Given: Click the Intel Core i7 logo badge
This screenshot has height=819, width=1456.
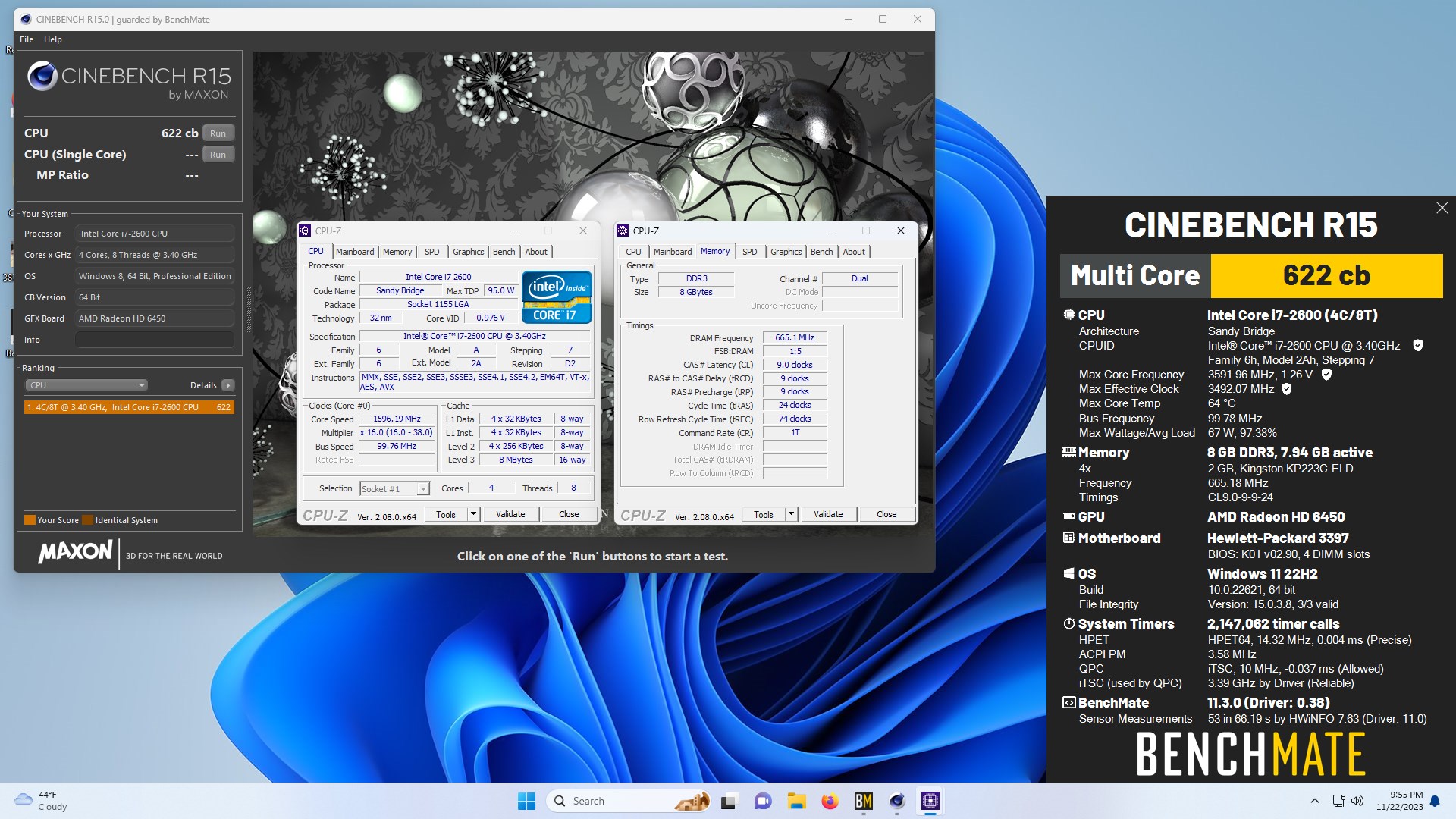Looking at the screenshot, I should click(557, 297).
